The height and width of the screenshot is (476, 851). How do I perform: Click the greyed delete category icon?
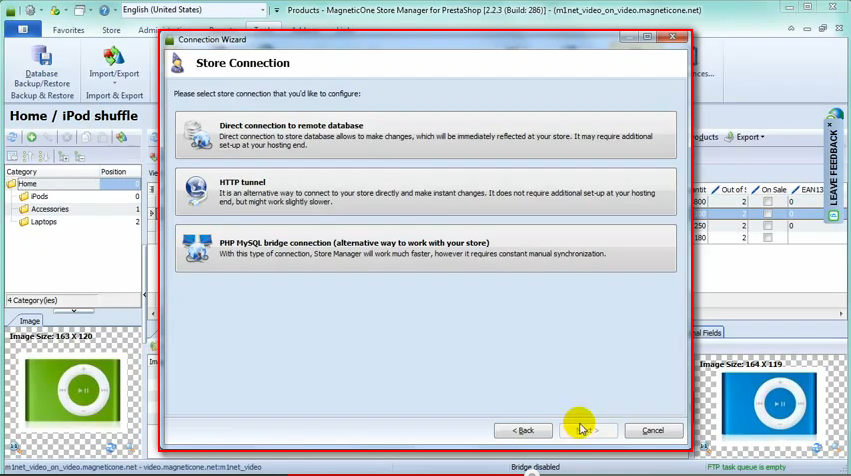tap(67, 137)
